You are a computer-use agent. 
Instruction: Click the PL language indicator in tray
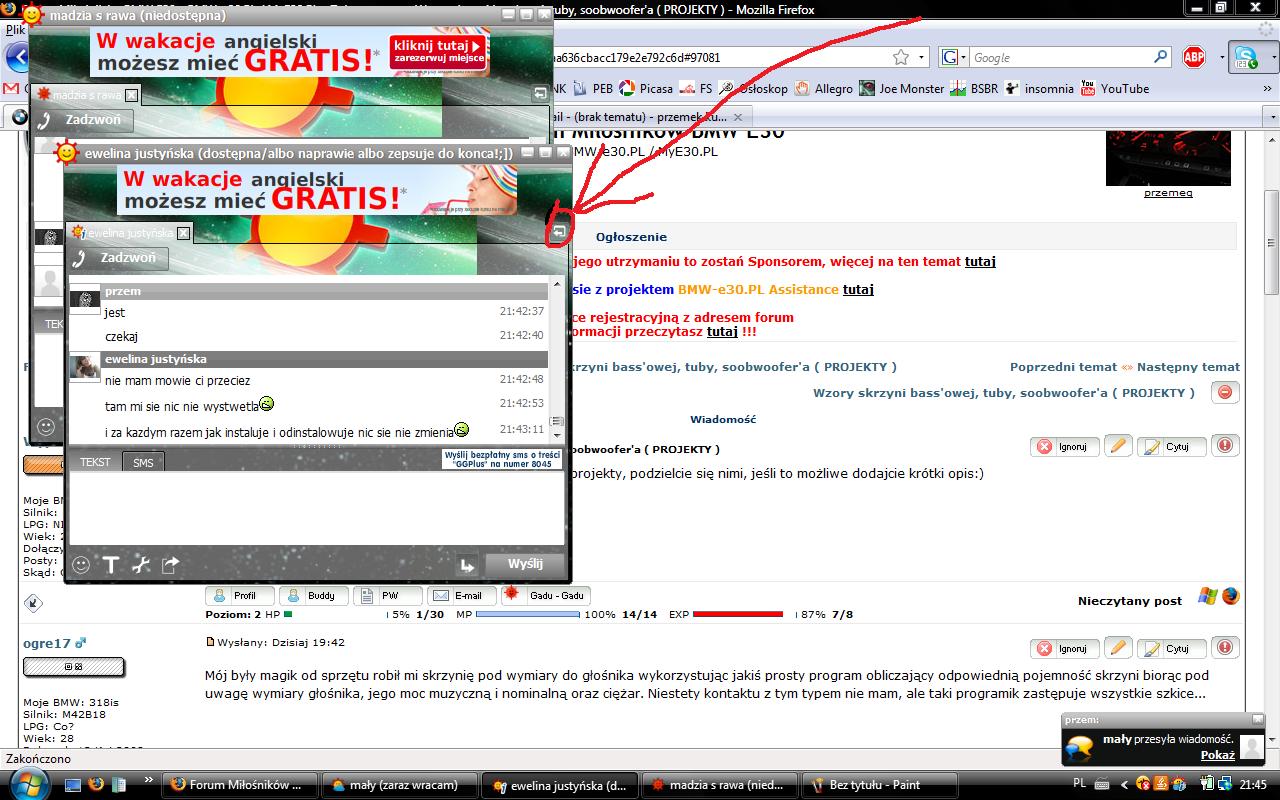click(1079, 785)
